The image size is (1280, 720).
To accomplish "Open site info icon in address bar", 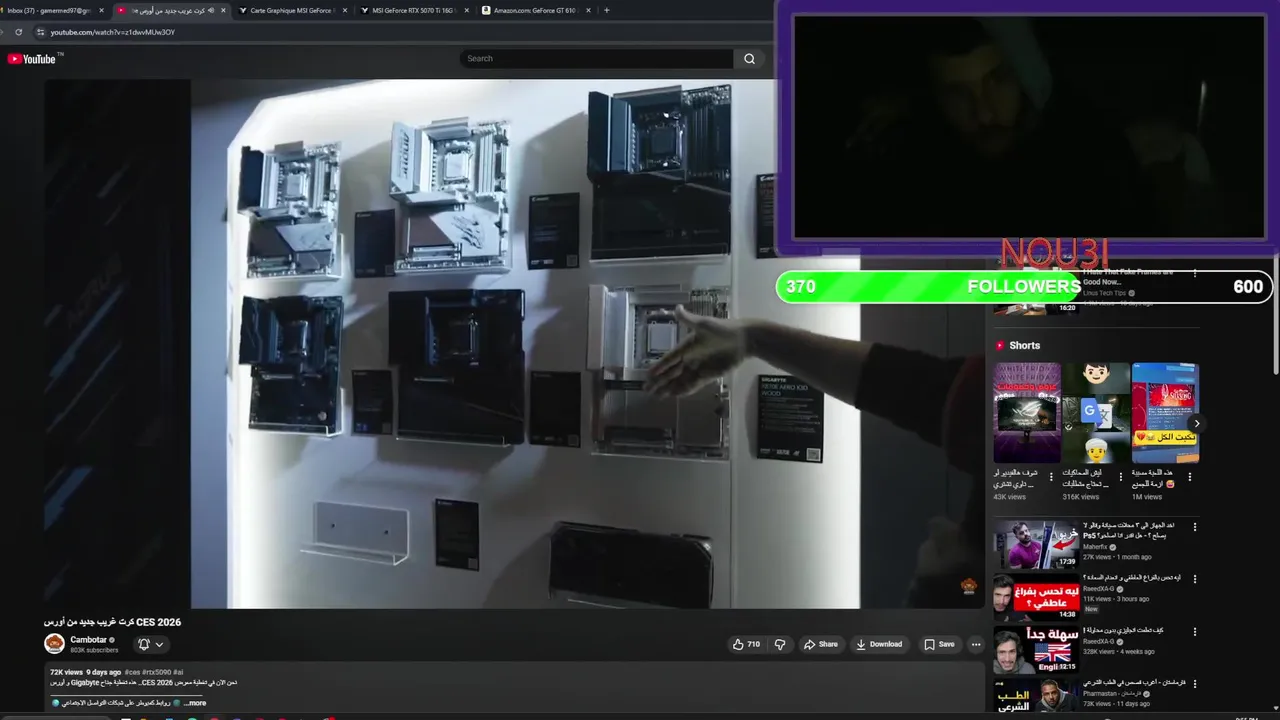I will 41,32.
